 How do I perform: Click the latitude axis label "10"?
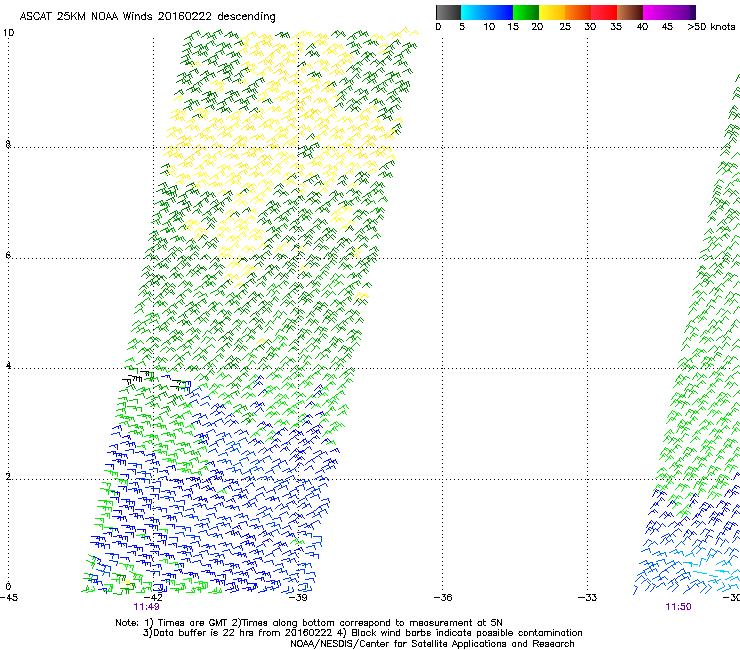[8, 33]
